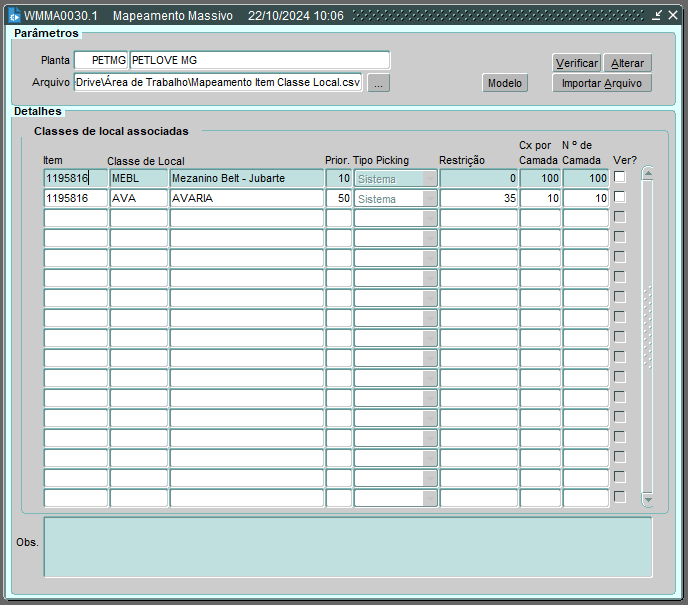Click the scroll down arrow of the list
Screen dimensions: 688x605
coord(647,499)
